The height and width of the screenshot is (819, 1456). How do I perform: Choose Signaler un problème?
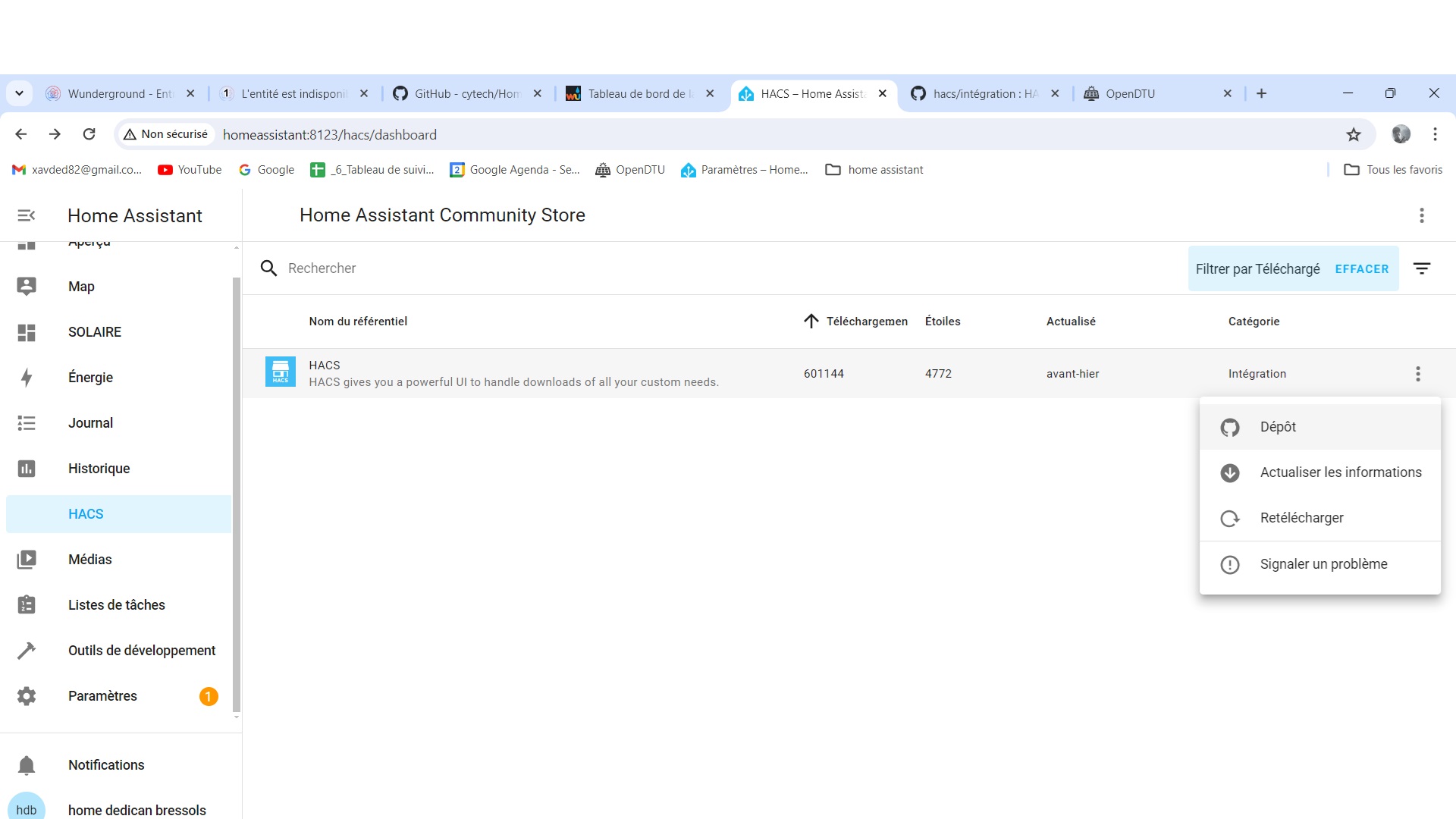1320,564
